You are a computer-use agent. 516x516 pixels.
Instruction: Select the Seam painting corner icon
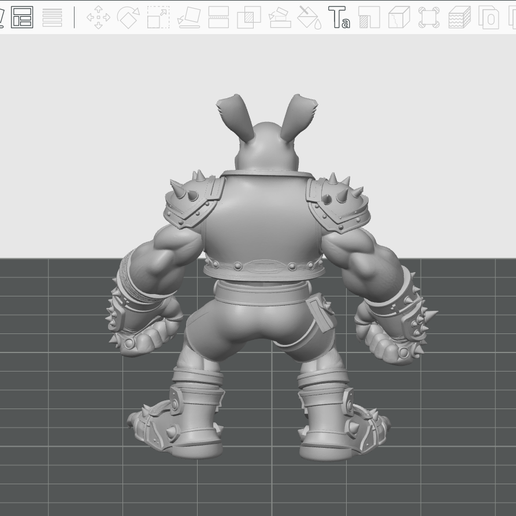point(369,17)
